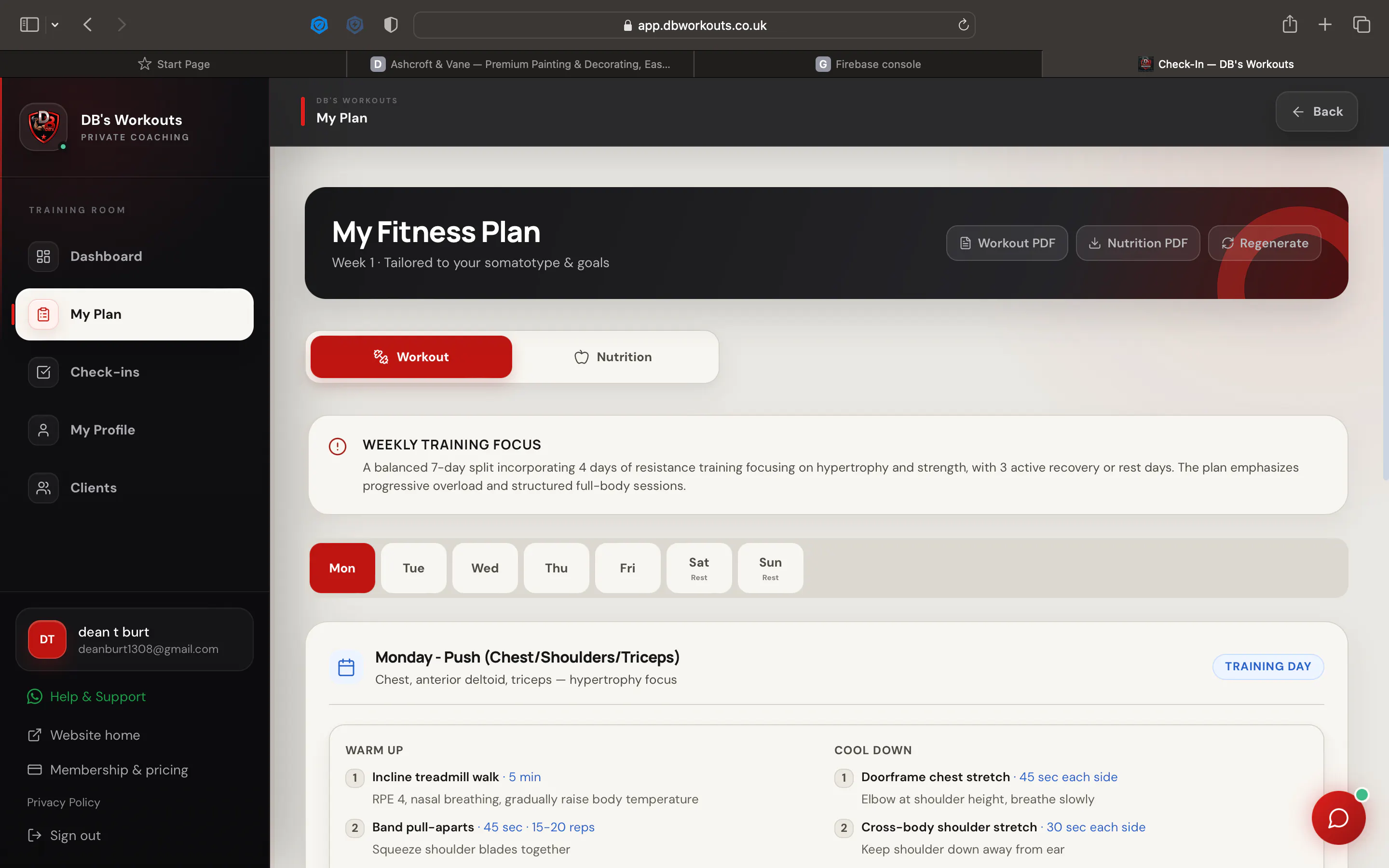The image size is (1389, 868).
Task: Click the Sign out arrow icon
Action: click(x=34, y=835)
